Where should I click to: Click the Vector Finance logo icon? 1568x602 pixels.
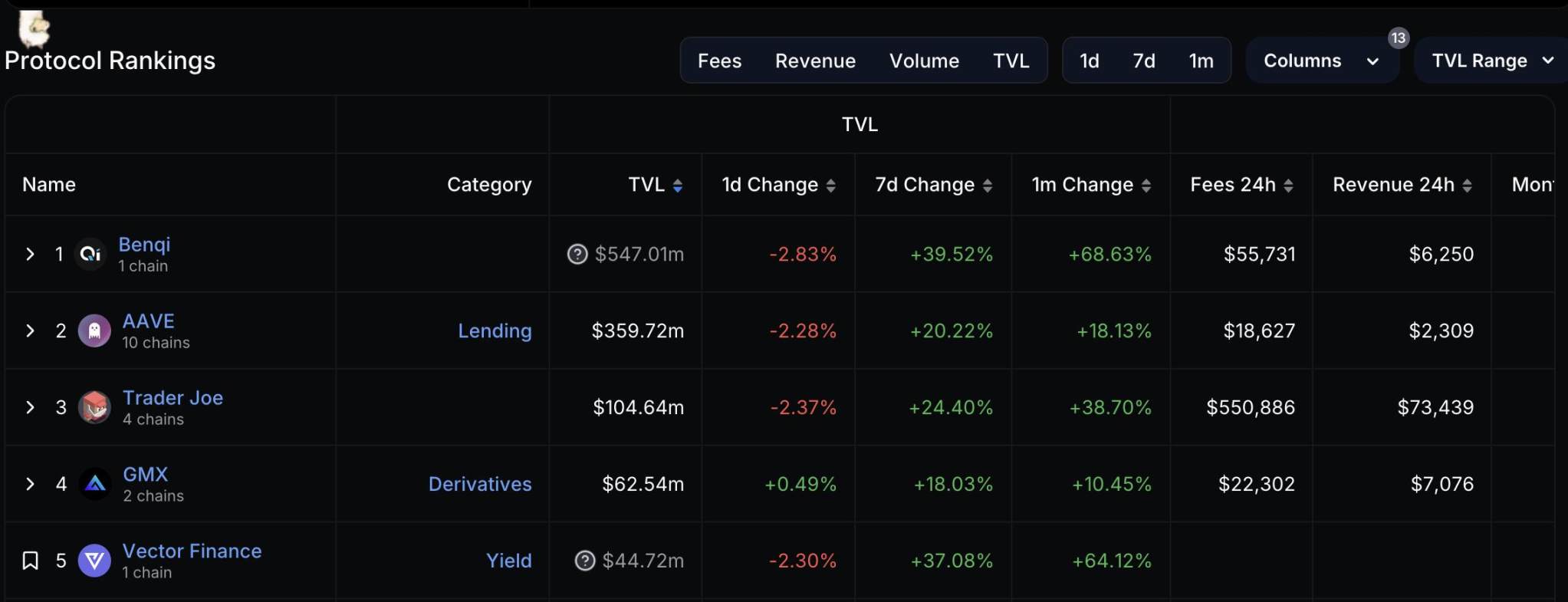[x=94, y=561]
